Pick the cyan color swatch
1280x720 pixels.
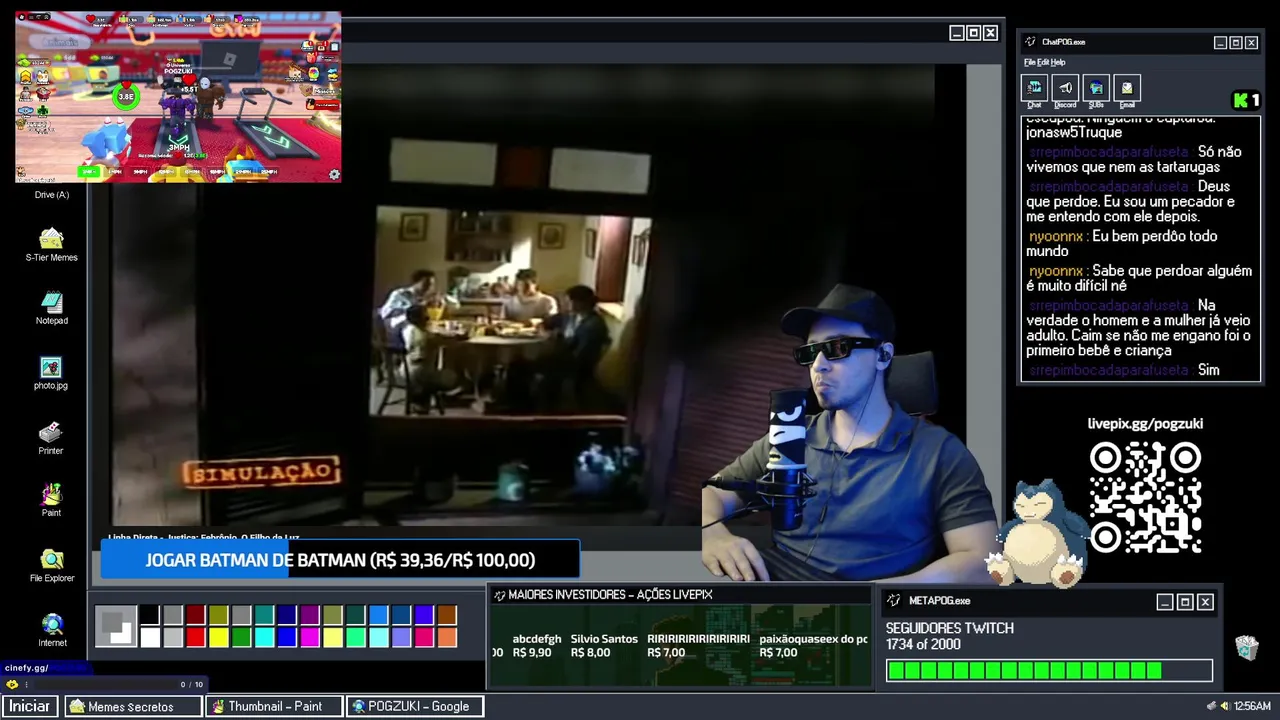coord(265,637)
